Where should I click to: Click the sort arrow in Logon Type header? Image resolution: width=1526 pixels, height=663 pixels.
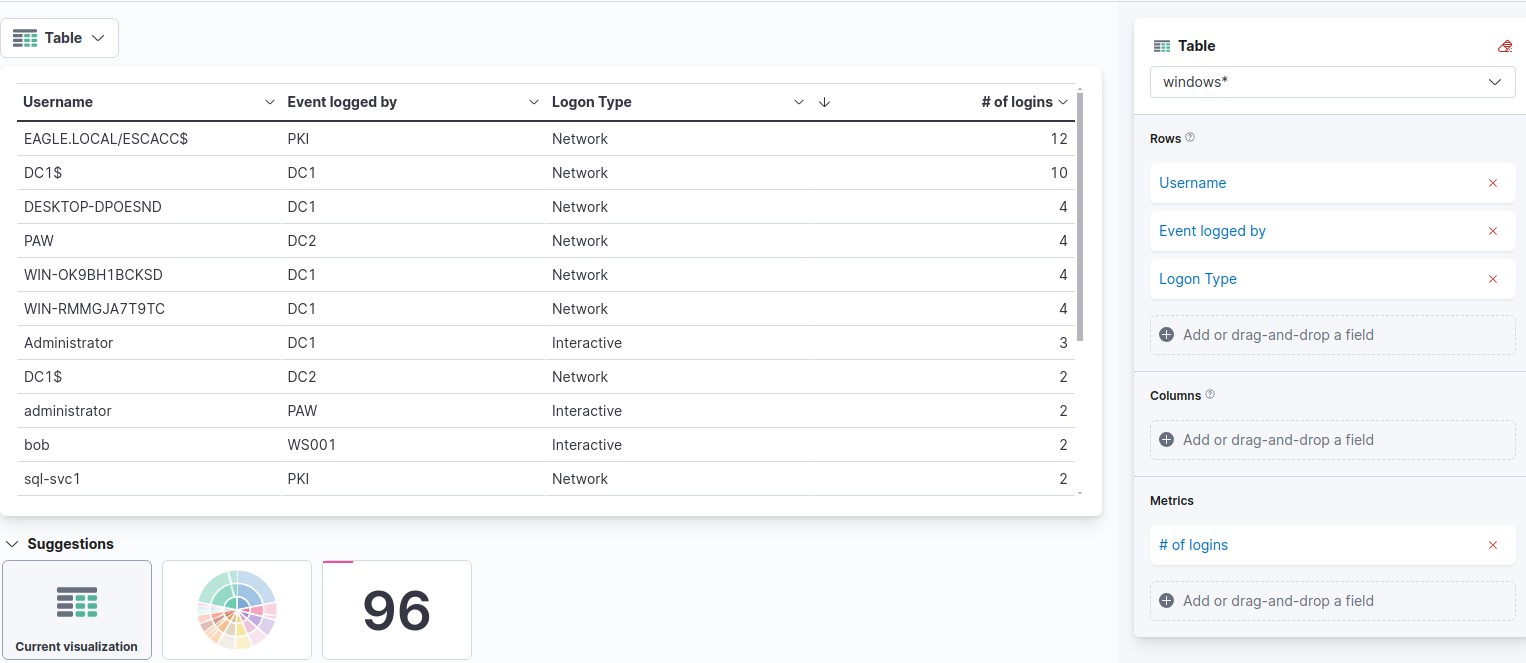tap(824, 102)
